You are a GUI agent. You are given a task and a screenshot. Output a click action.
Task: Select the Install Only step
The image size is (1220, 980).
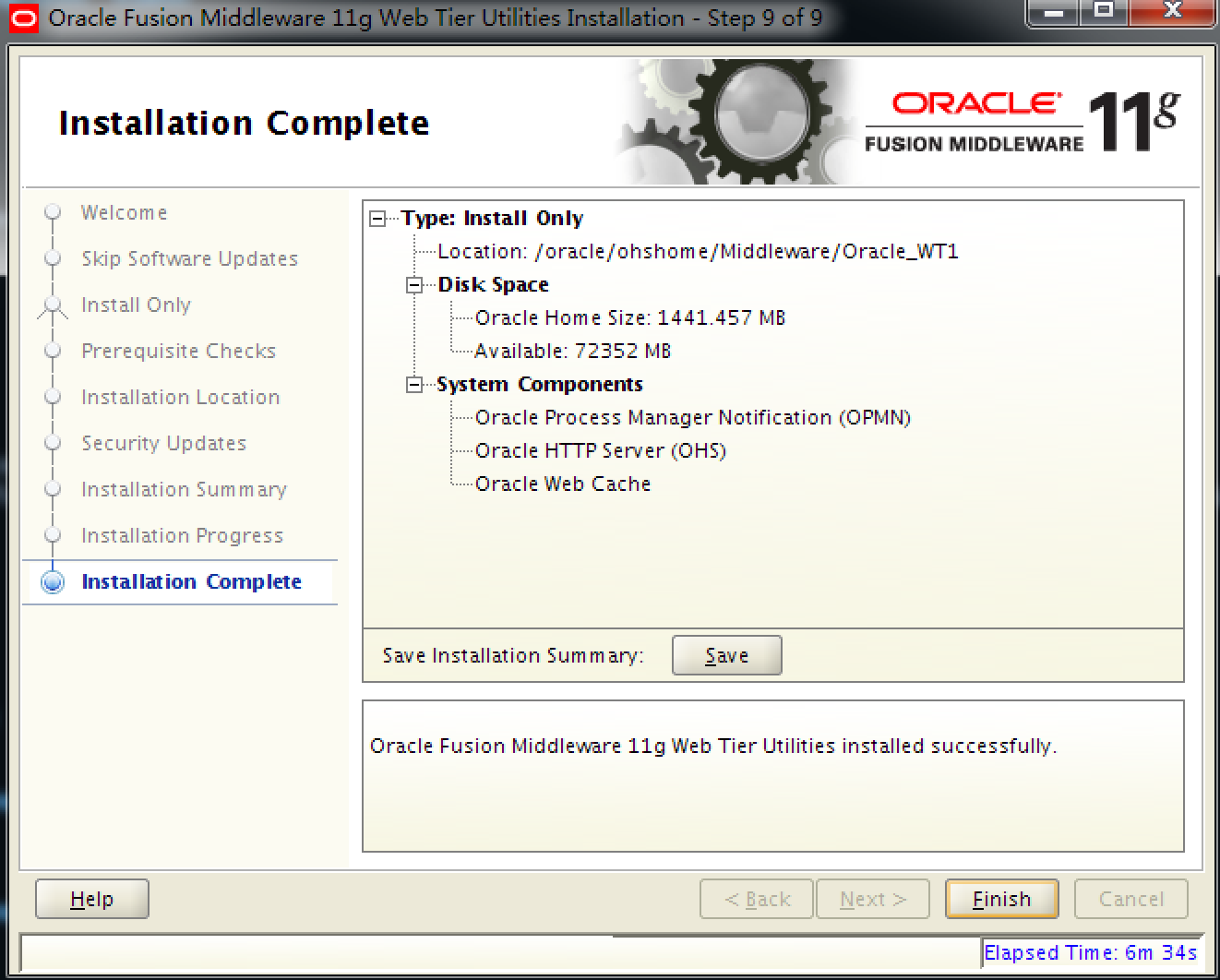(136, 305)
